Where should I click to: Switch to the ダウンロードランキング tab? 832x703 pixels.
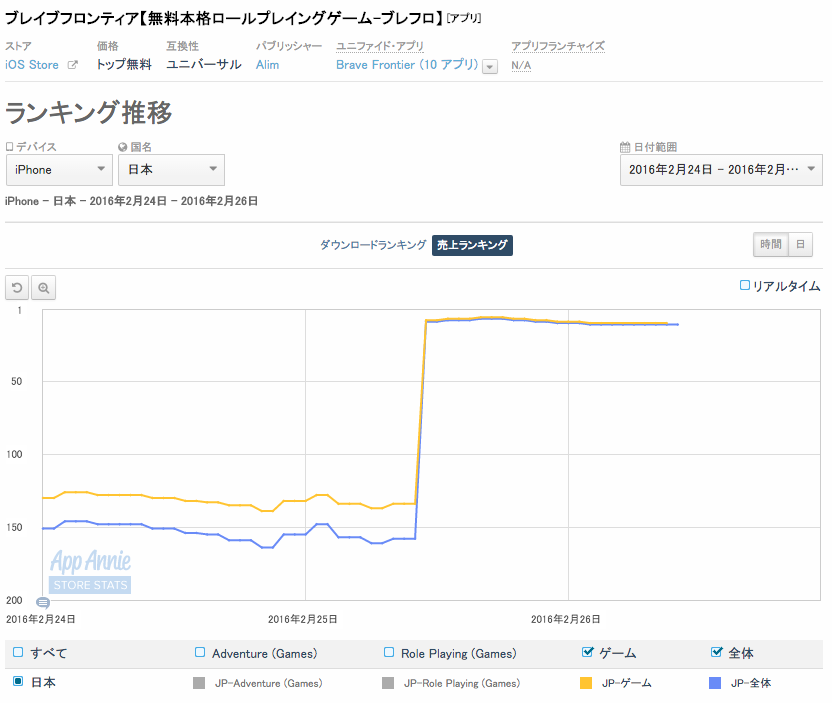point(373,245)
